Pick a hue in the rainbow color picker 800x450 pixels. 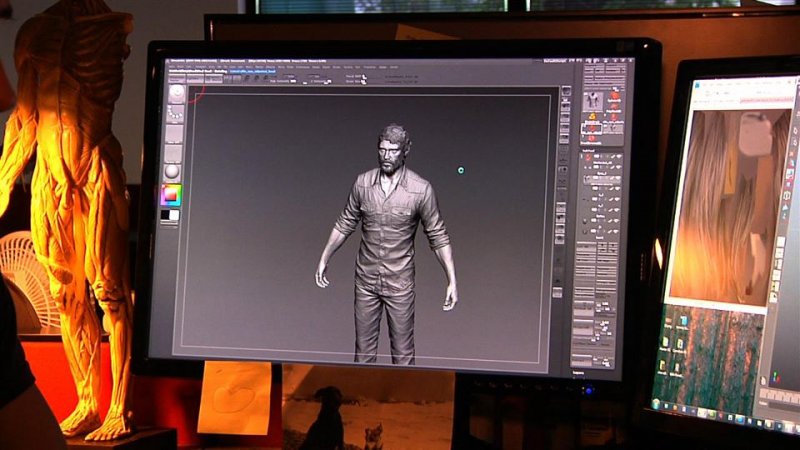point(171,195)
